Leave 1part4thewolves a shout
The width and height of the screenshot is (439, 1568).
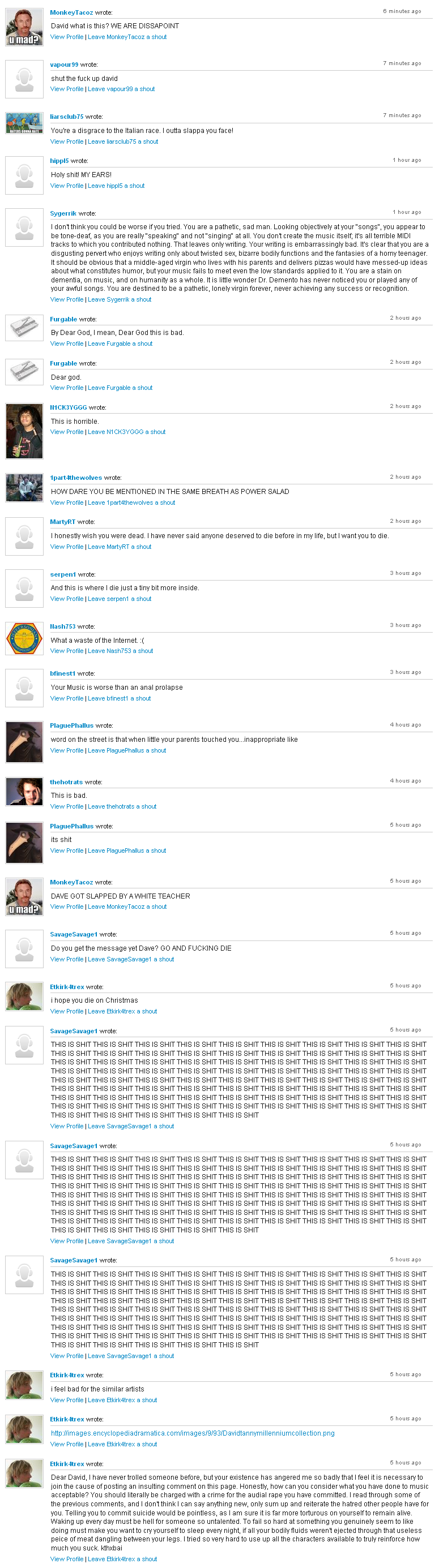point(131,503)
